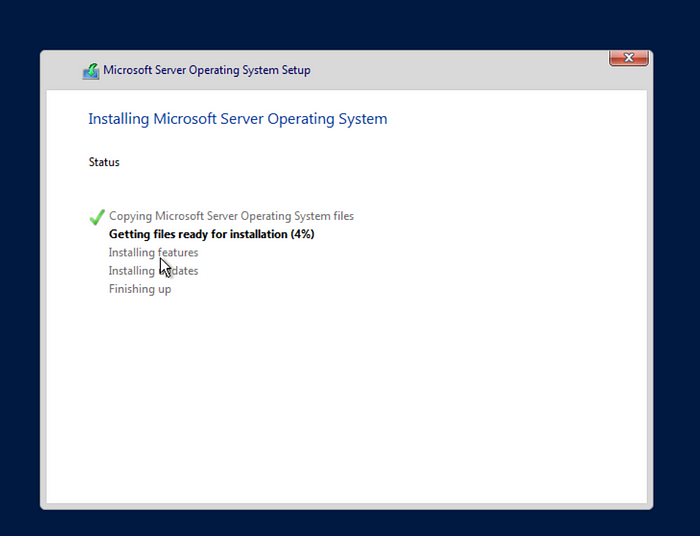Click the green checkmark beside Copying files

97,217
